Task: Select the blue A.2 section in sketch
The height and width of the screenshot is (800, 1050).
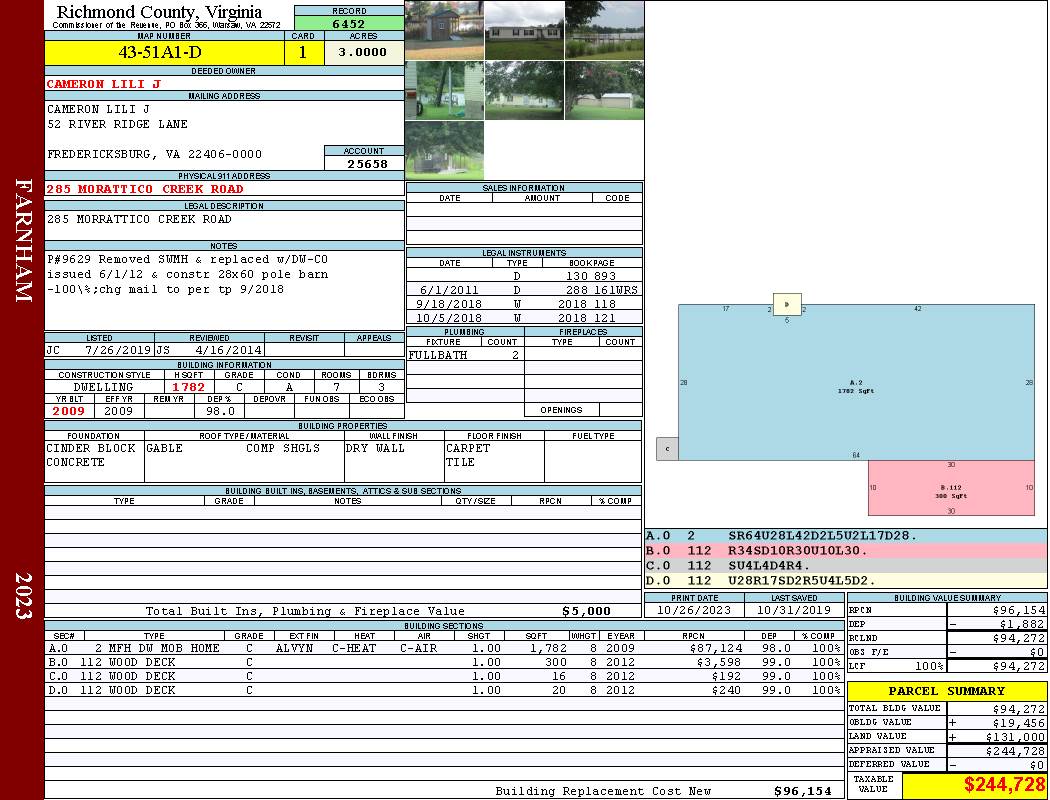Action: [x=856, y=383]
